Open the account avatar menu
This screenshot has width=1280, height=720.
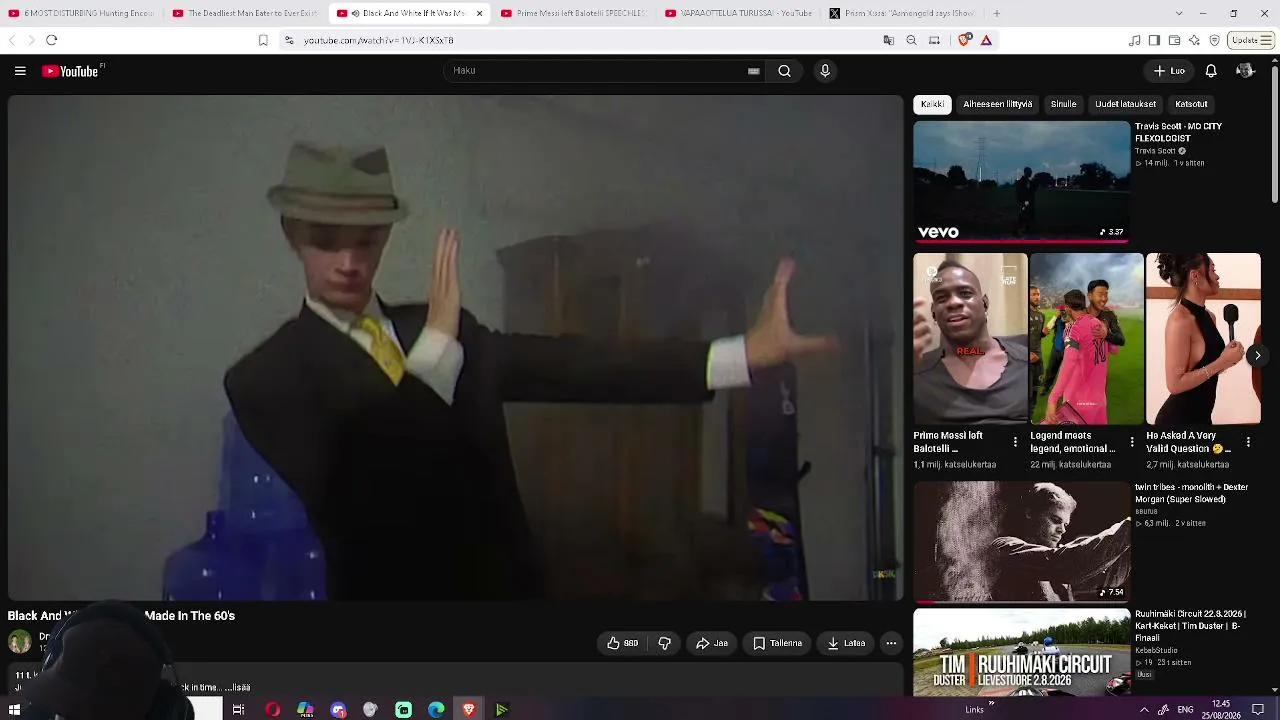(1245, 71)
